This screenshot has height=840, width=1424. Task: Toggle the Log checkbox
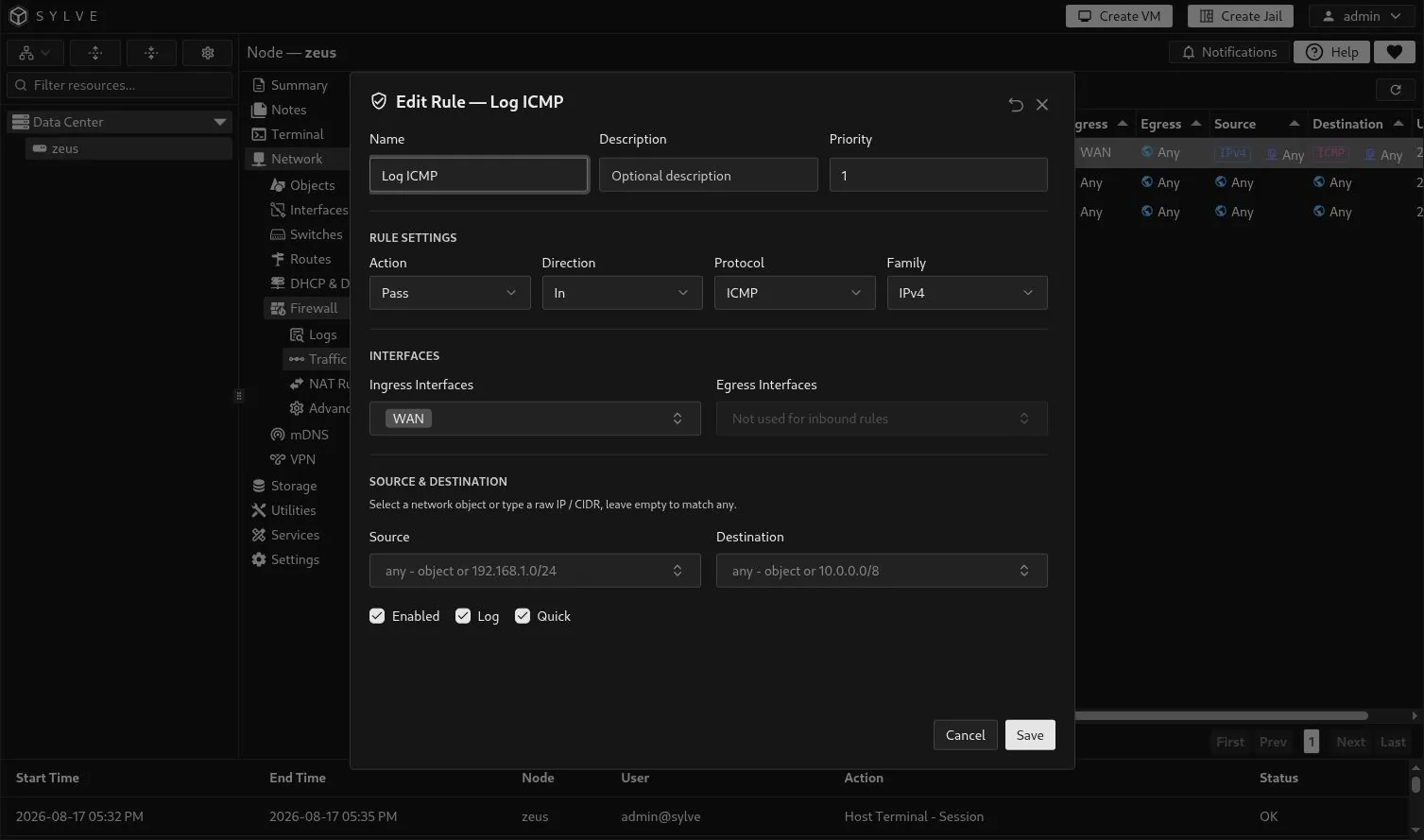coord(463,616)
